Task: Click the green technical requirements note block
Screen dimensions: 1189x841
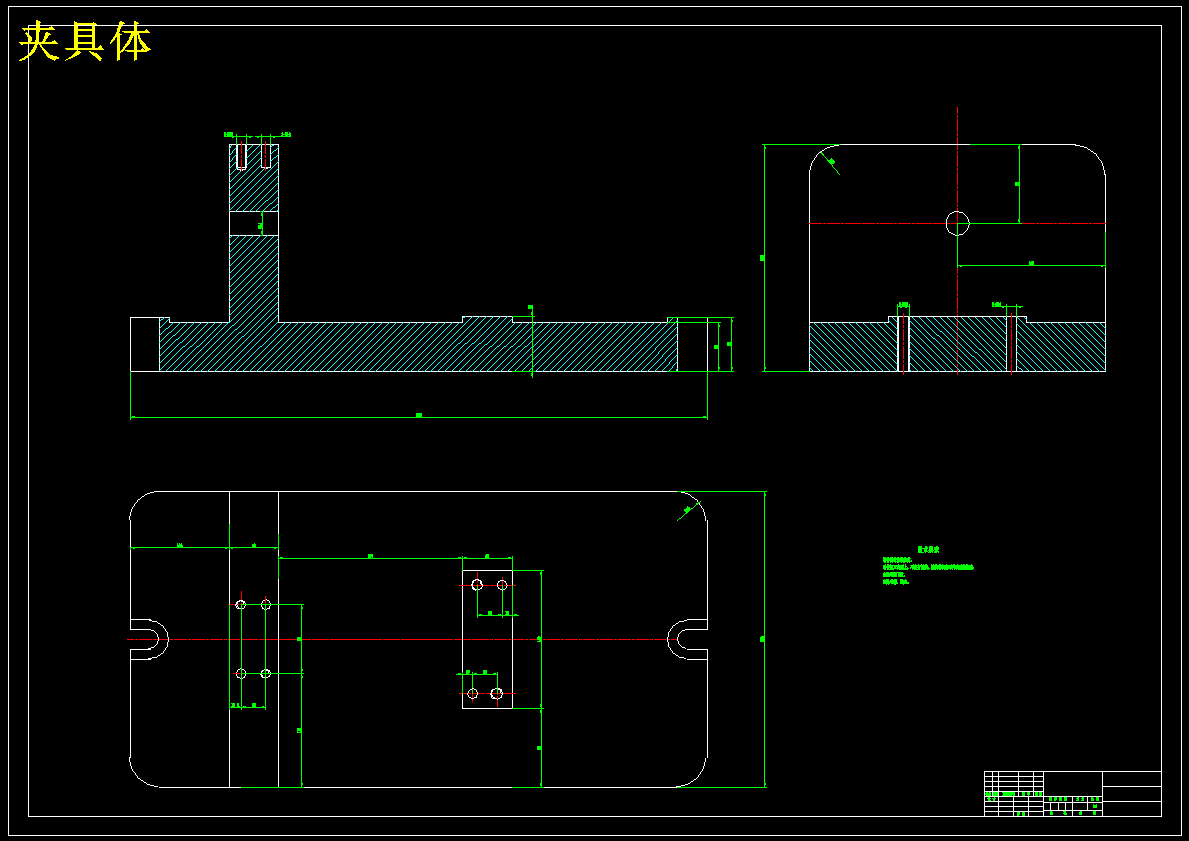Action: (x=927, y=566)
